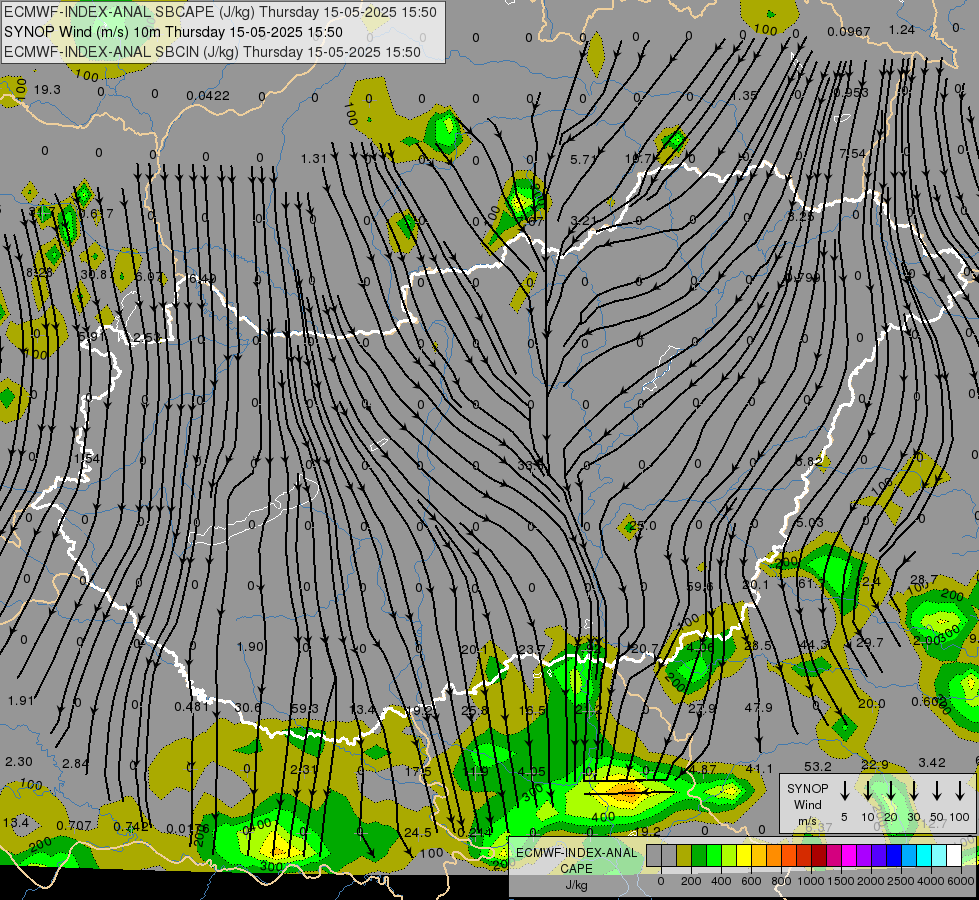
Task: Click the wind arrow above the 30 m/s label
Action: (x=914, y=791)
